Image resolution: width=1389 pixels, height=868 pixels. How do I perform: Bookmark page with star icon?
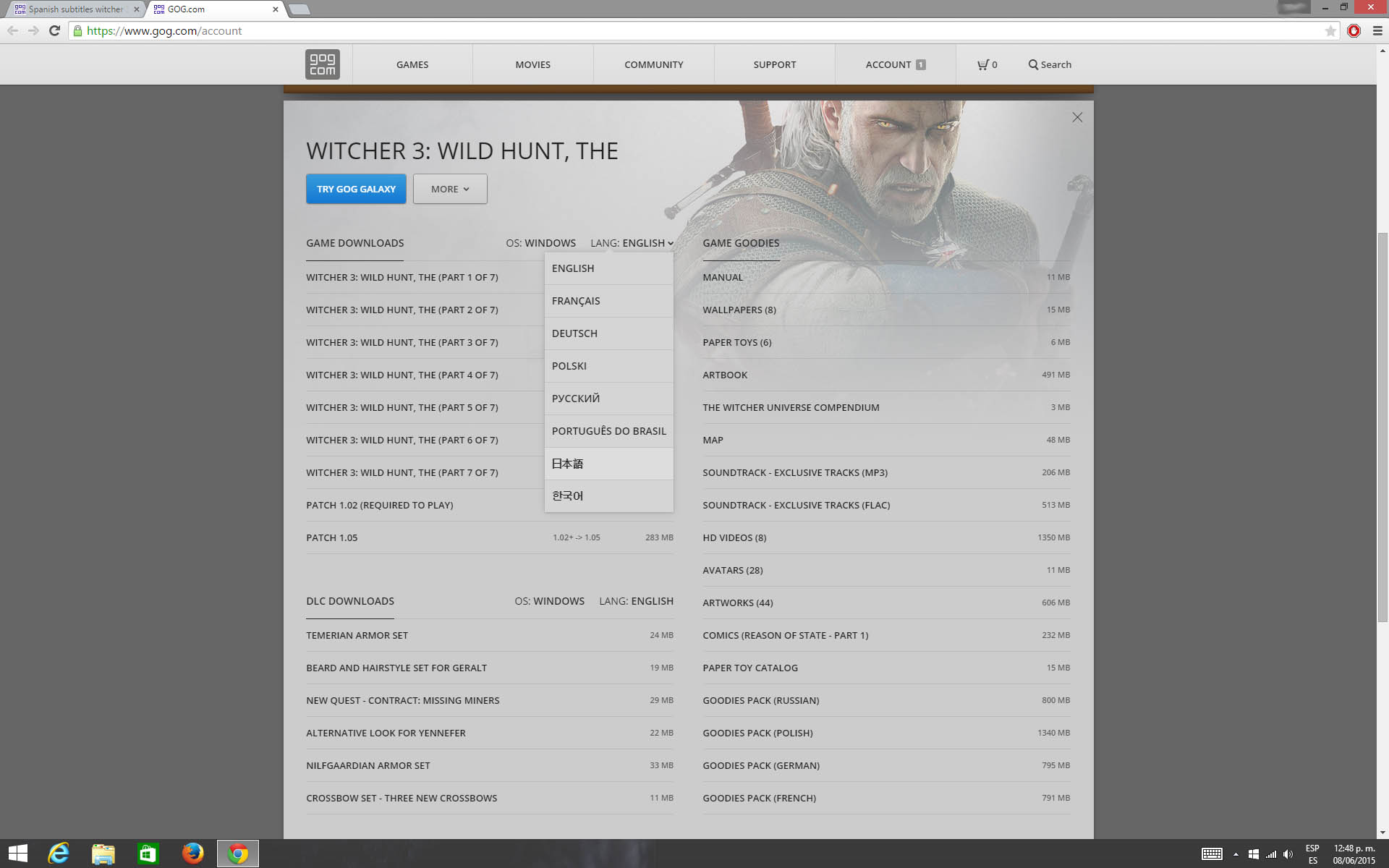(1330, 30)
